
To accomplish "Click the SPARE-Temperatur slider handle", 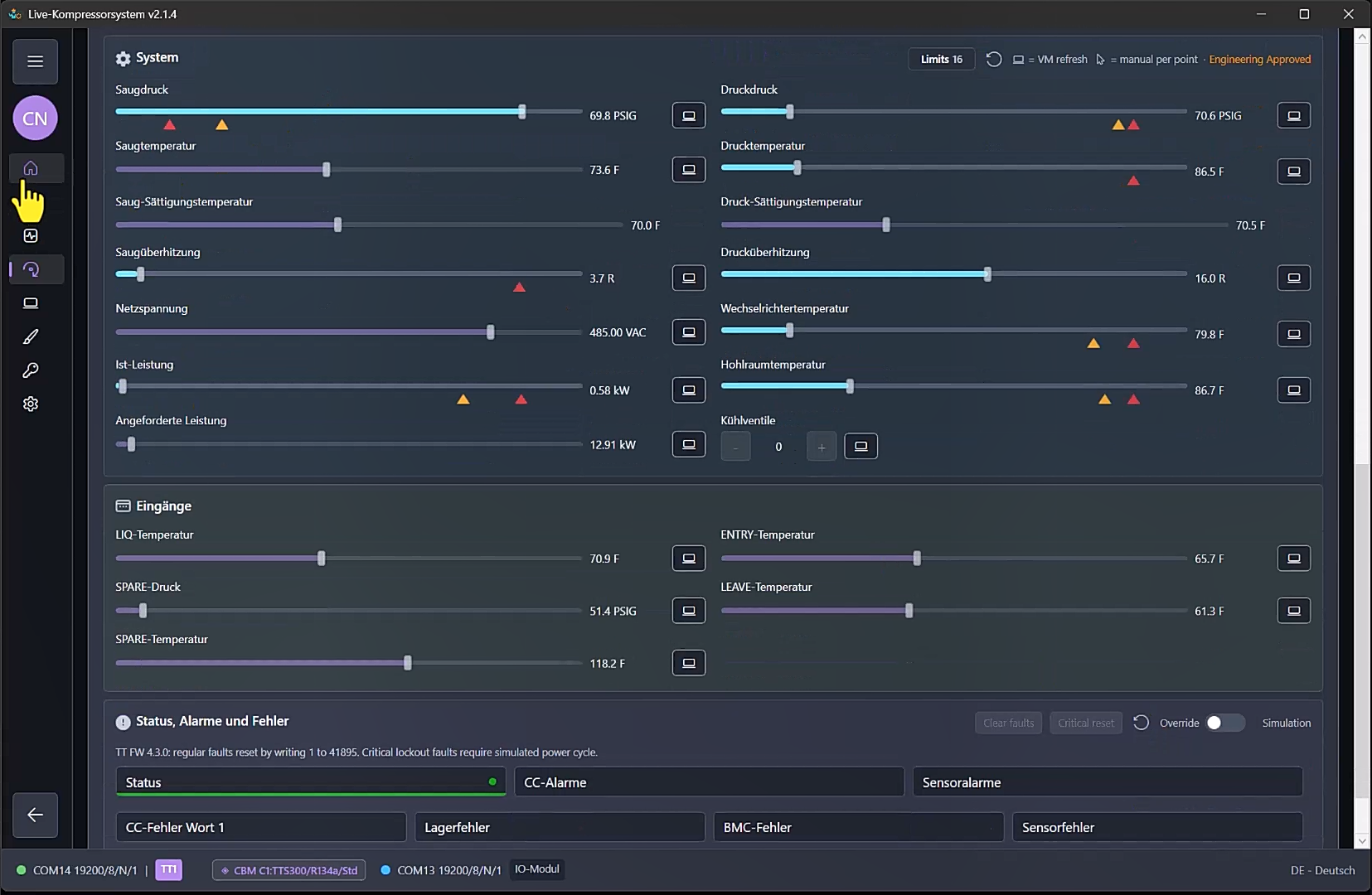I will (x=408, y=663).
